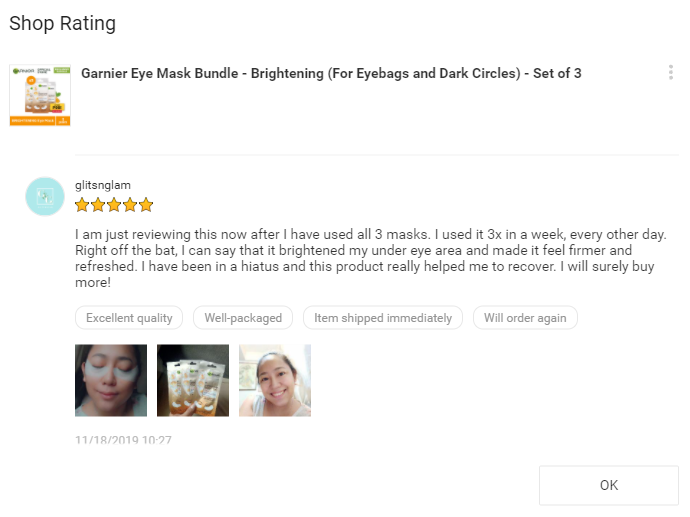Click the review text paragraph

(x=371, y=258)
